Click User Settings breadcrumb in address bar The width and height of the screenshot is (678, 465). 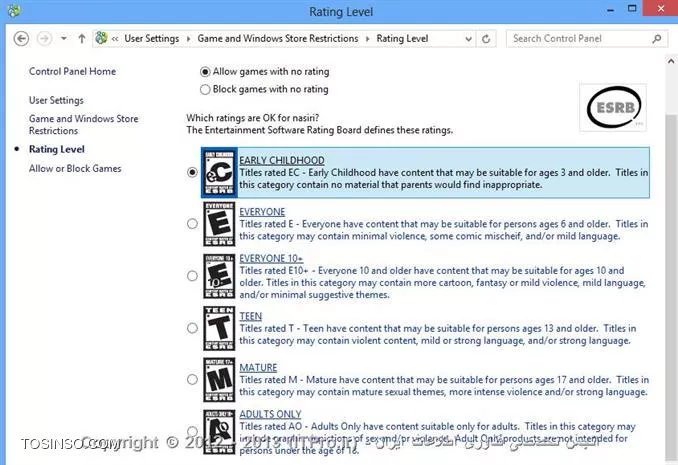[x=152, y=38]
